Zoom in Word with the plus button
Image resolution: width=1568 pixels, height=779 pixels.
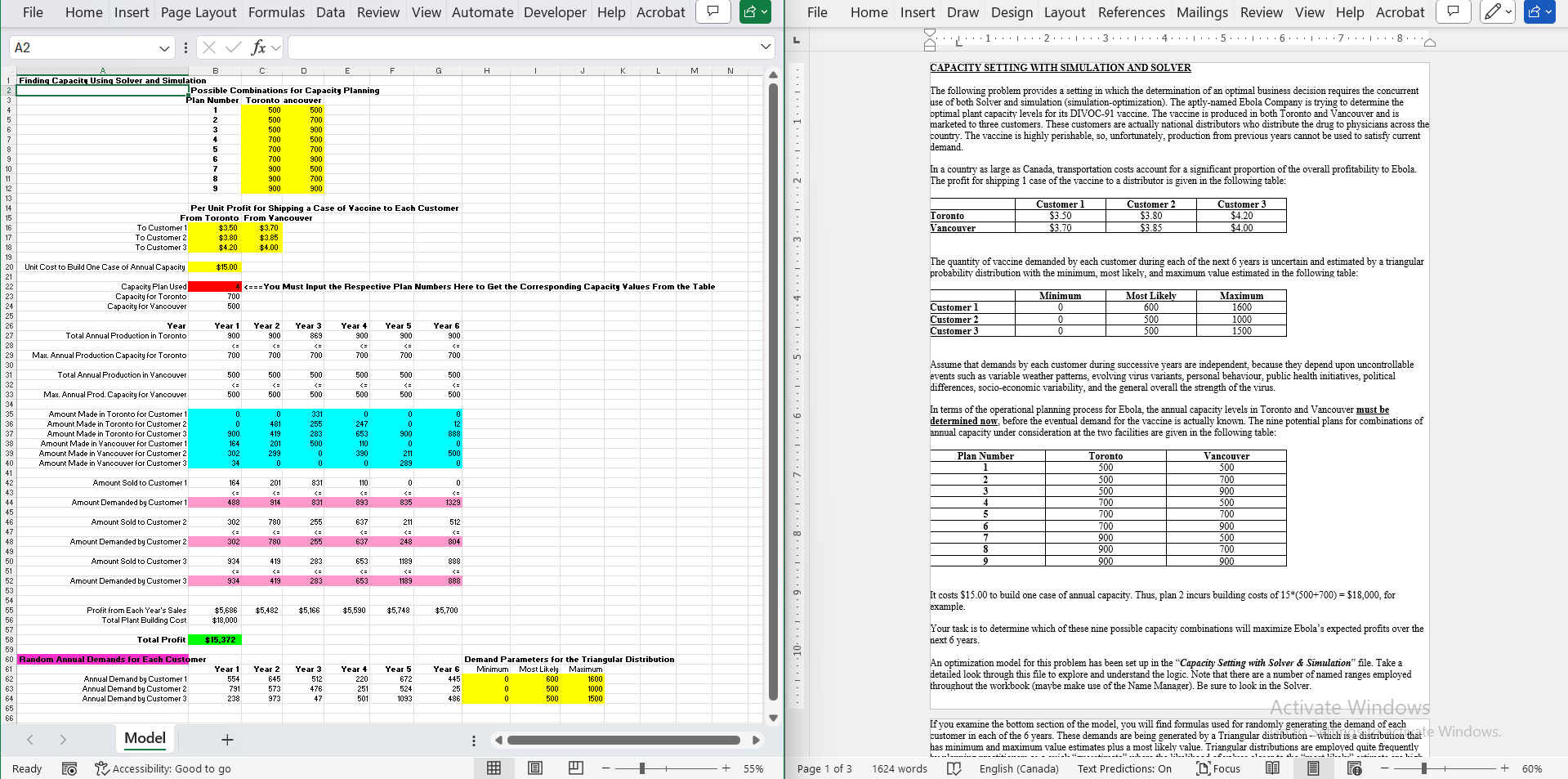[x=1504, y=768]
